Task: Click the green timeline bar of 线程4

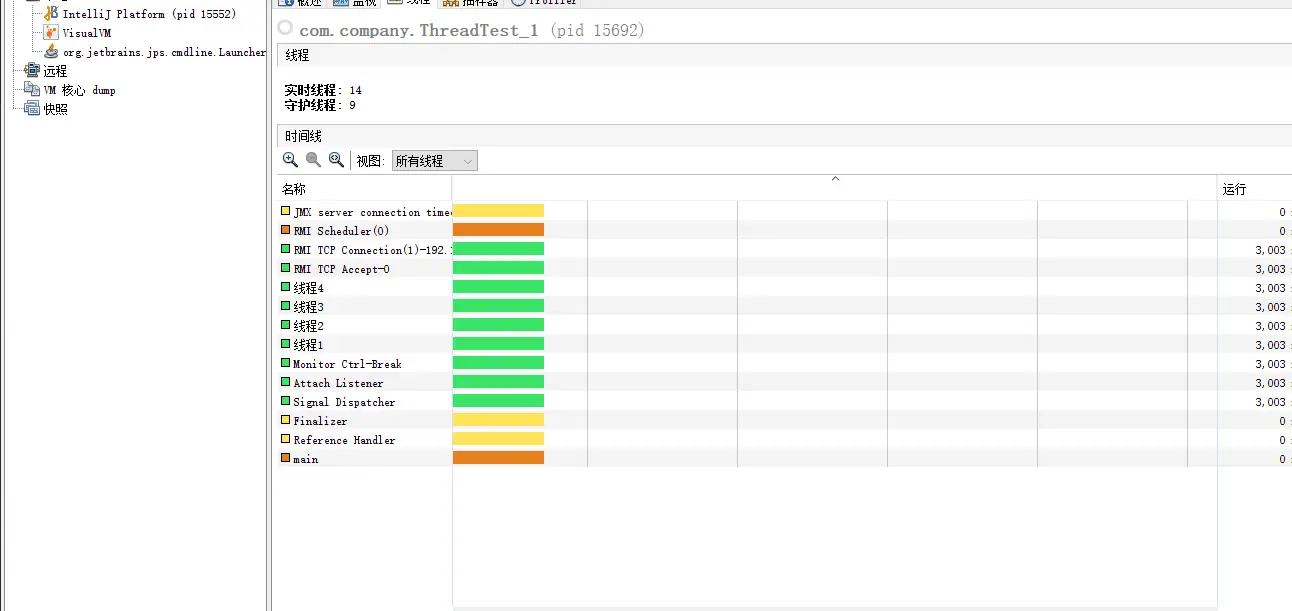Action: click(x=498, y=287)
